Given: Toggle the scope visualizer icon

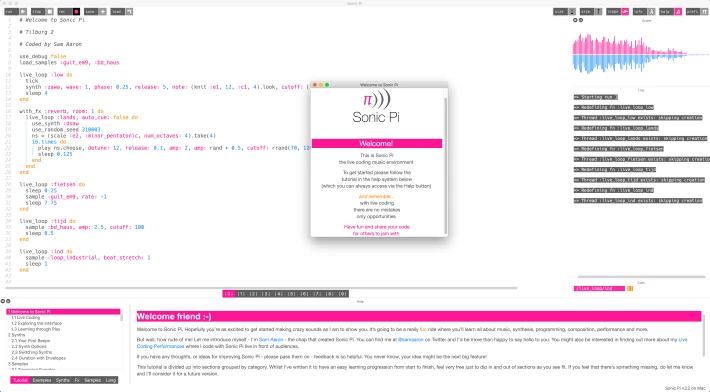Looking at the screenshot, I should pos(625,12).
